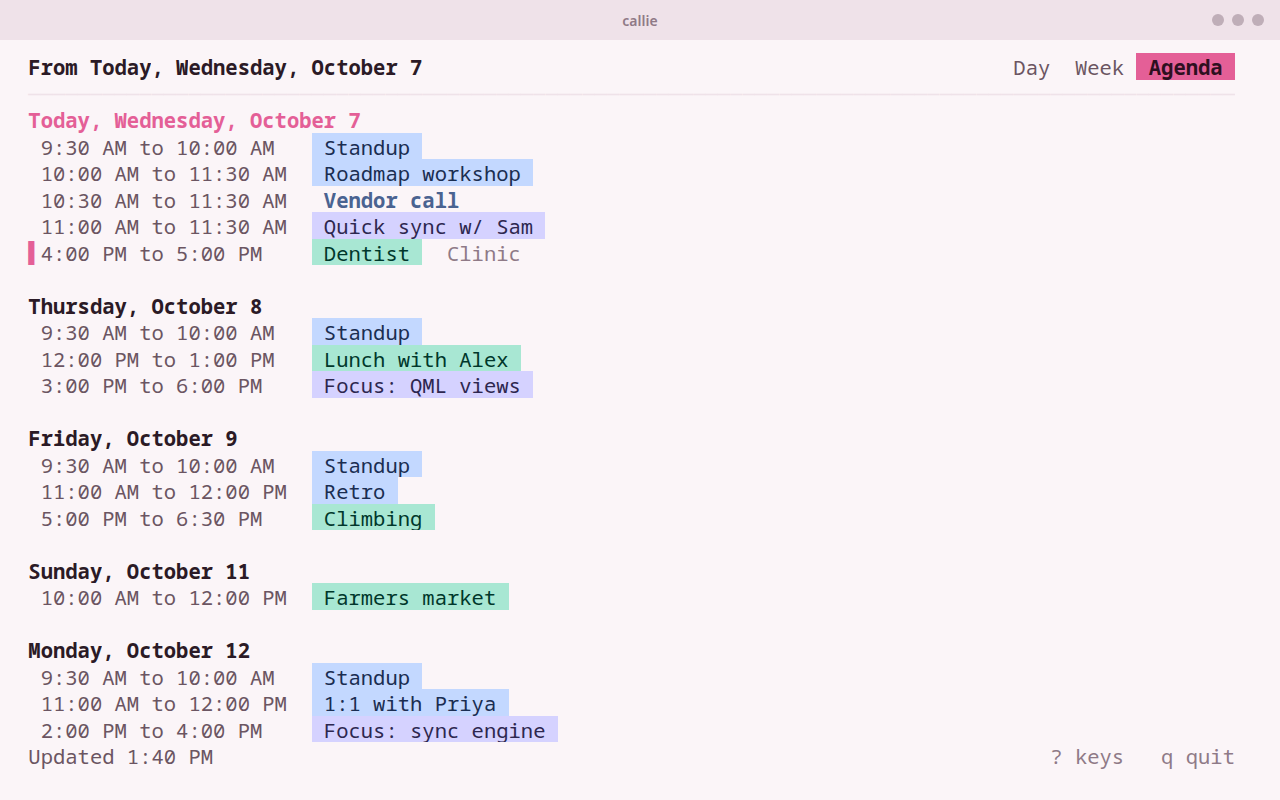Image resolution: width=1280 pixels, height=800 pixels.
Task: Click the 3:00 PM to 6:00 PM time
Action: 151,386
